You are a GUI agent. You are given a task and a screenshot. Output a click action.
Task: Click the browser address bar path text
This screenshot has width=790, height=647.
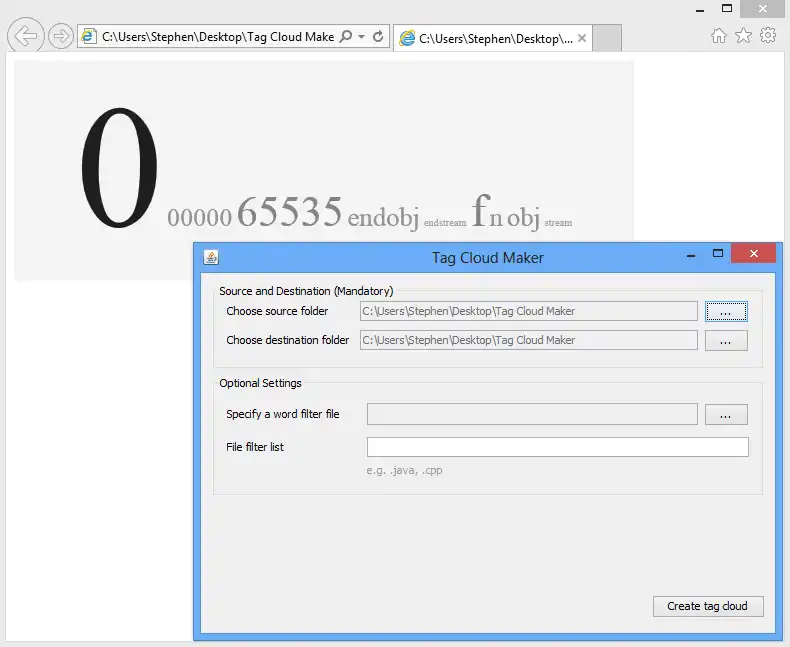[x=218, y=37]
